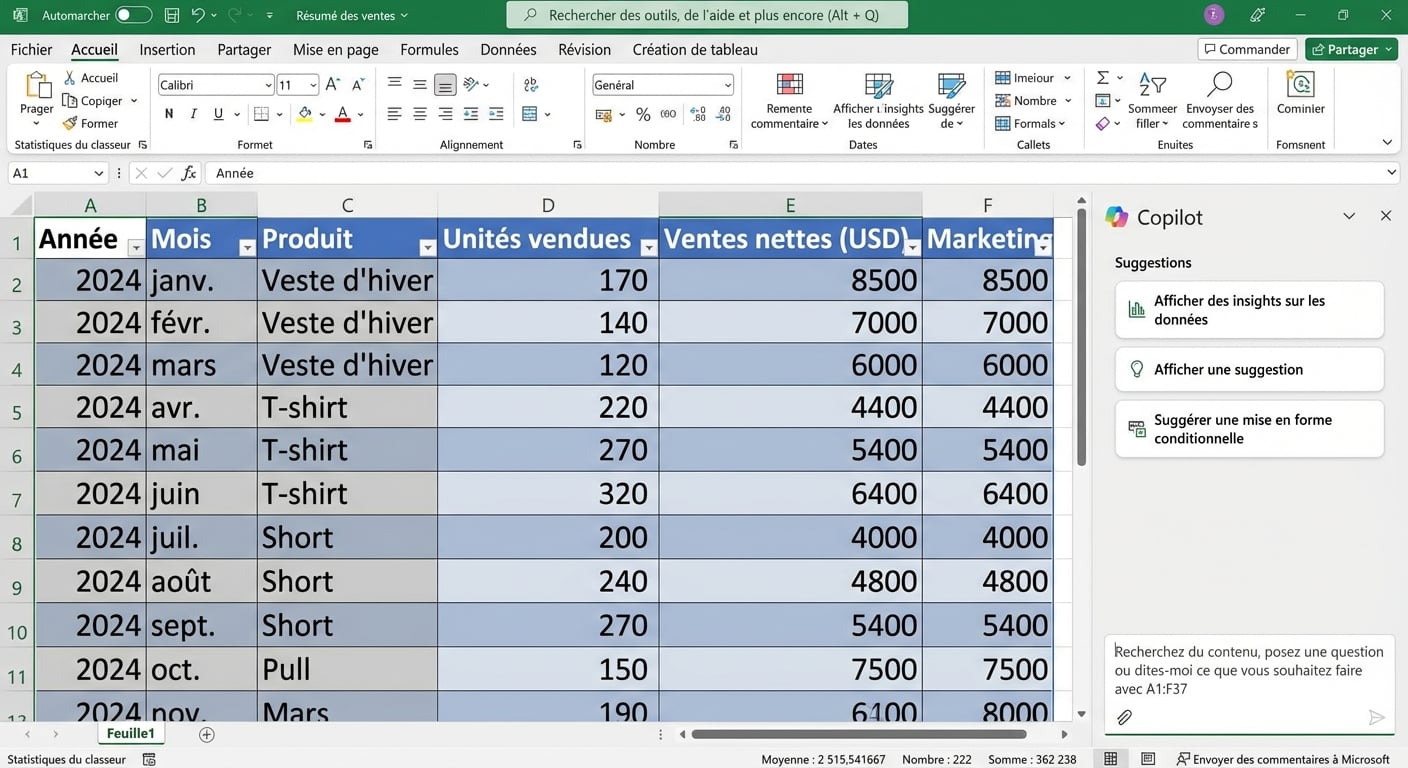Open Insert Function via the fx icon
Image resolution: width=1408 pixels, height=768 pixels.
tap(189, 172)
